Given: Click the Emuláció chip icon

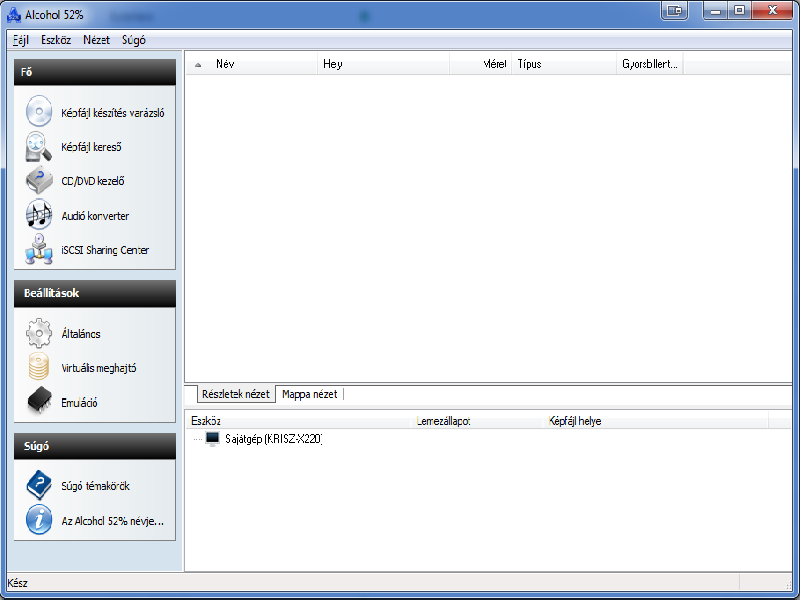Looking at the screenshot, I should click(x=39, y=402).
